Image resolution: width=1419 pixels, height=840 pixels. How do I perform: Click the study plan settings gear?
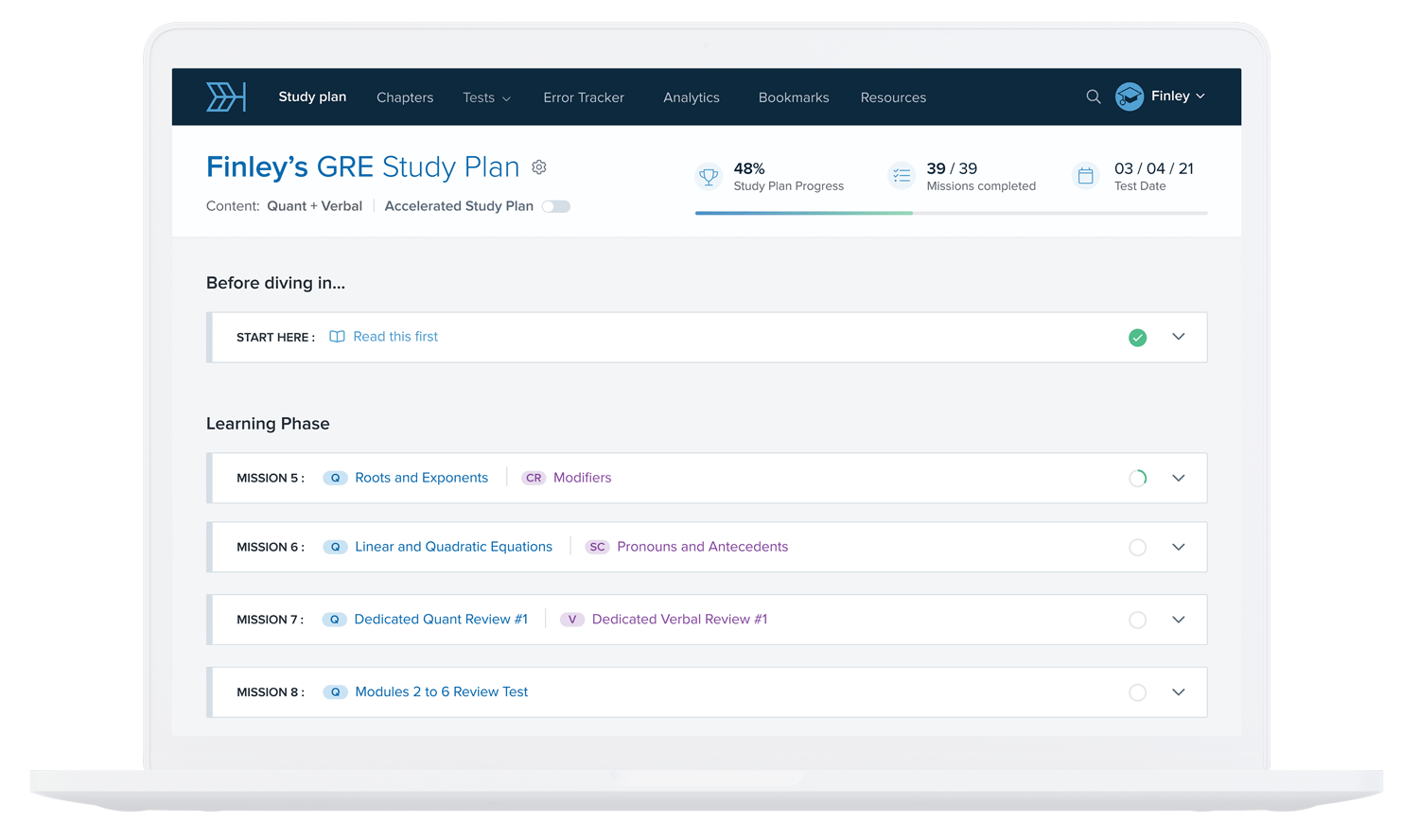539,166
